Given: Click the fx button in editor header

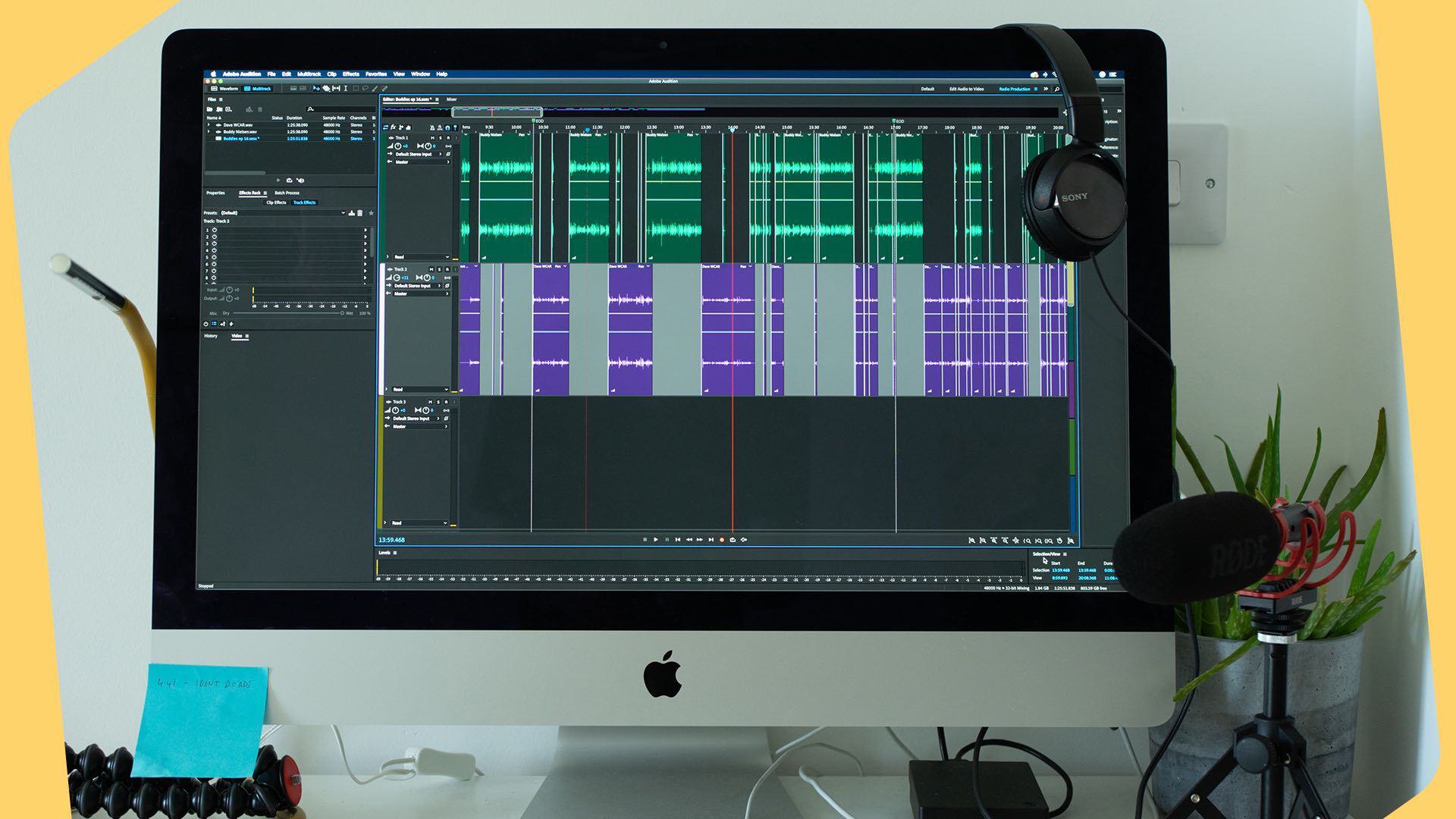Looking at the screenshot, I should click(x=393, y=127).
